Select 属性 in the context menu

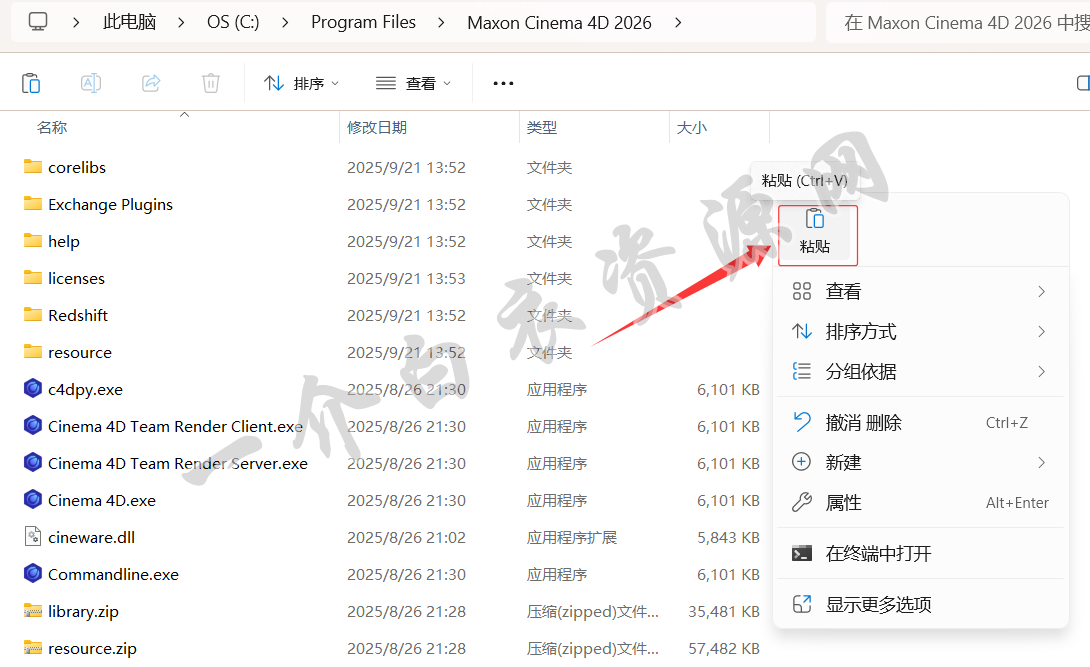(x=843, y=503)
